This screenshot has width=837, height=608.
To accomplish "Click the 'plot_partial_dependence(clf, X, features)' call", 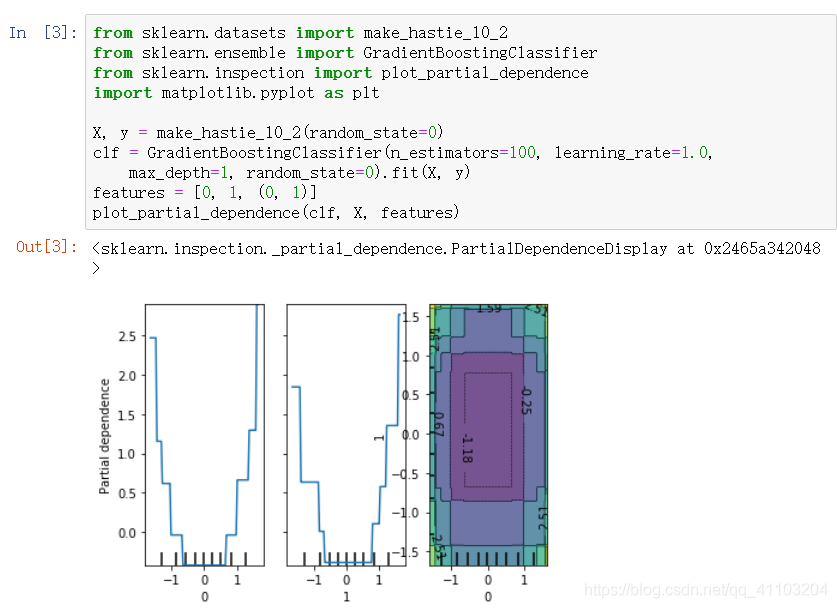I will 275,213.
